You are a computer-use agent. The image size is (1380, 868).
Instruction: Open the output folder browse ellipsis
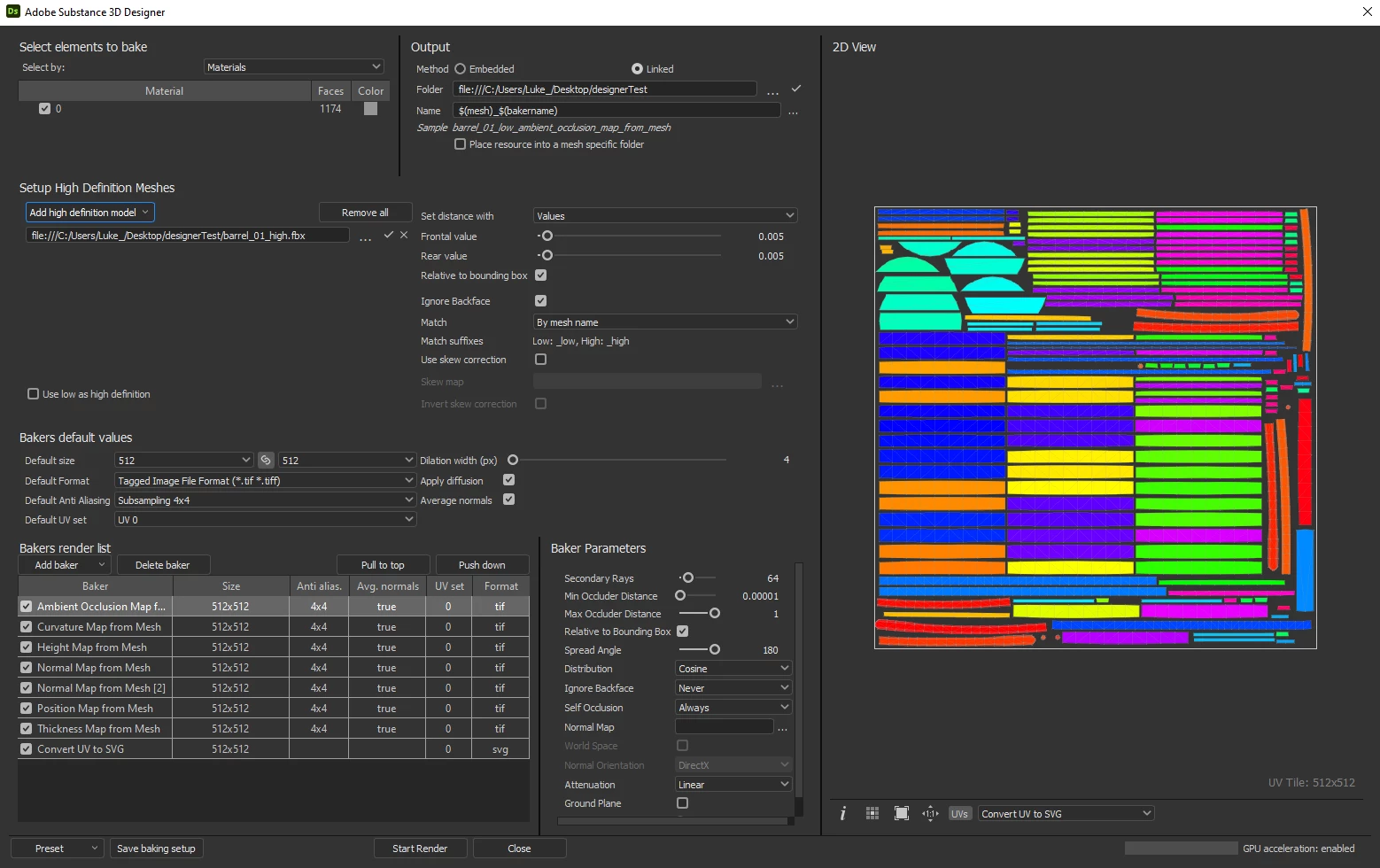pyautogui.click(x=773, y=89)
